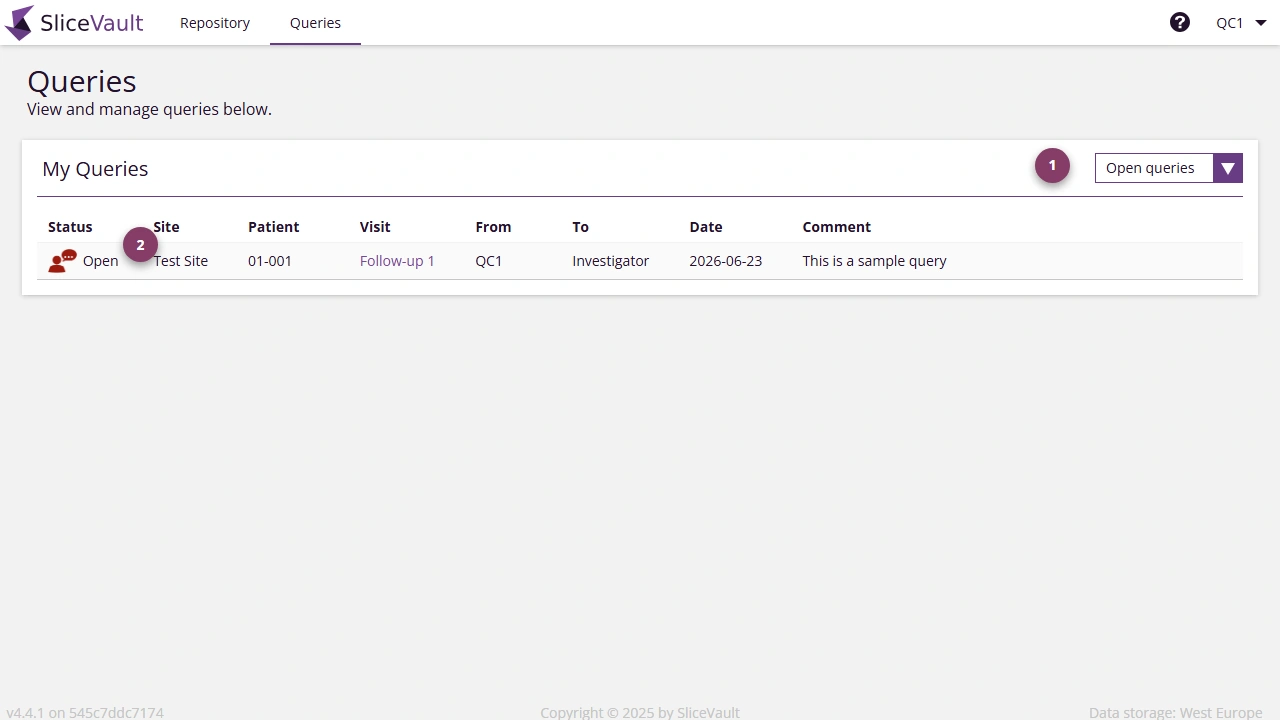Click the Copyright 2025 by SliceVault footer
This screenshot has width=1280, height=720.
point(640,712)
